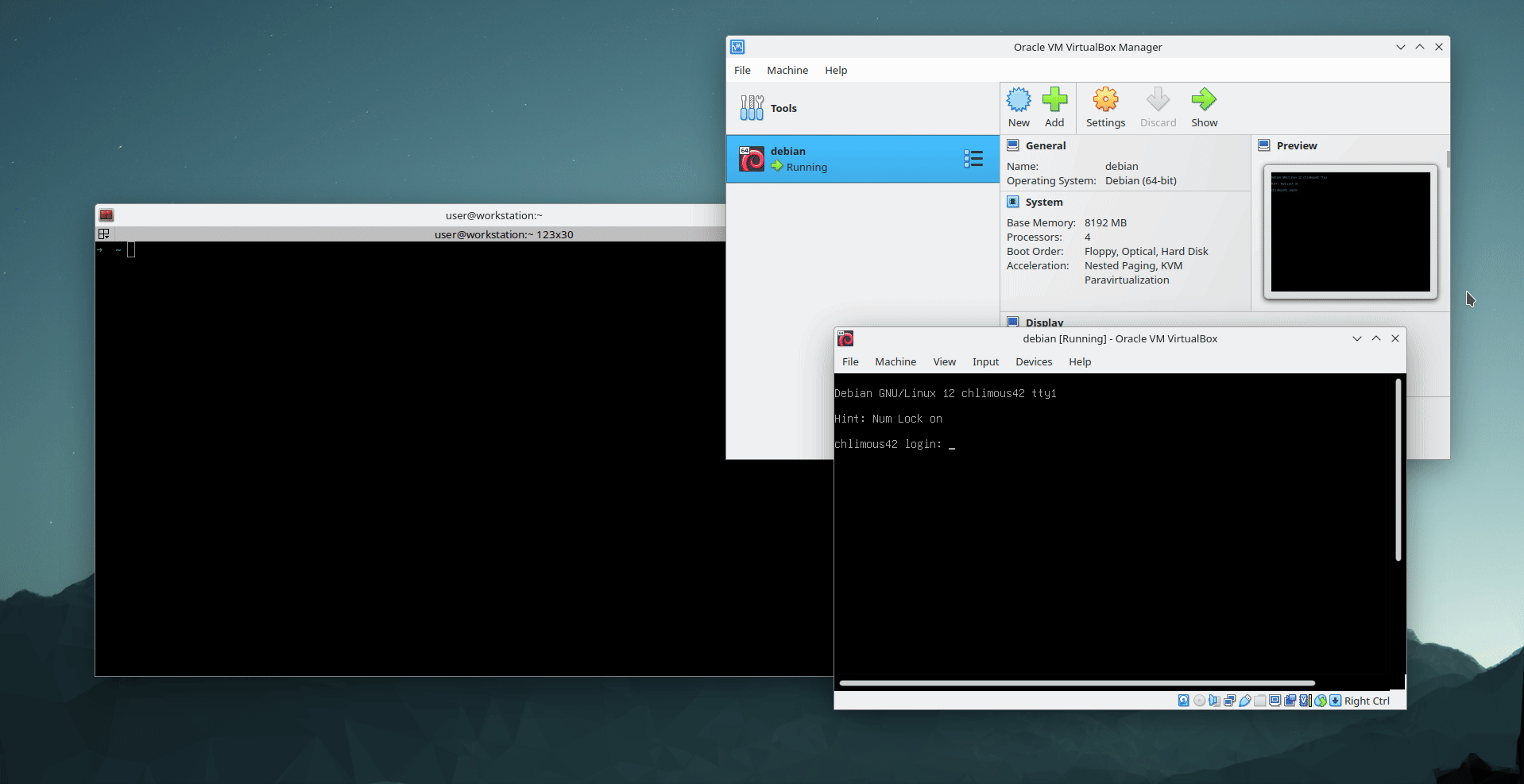
Task: Click the display status icon in VM
Action: (x=1275, y=701)
